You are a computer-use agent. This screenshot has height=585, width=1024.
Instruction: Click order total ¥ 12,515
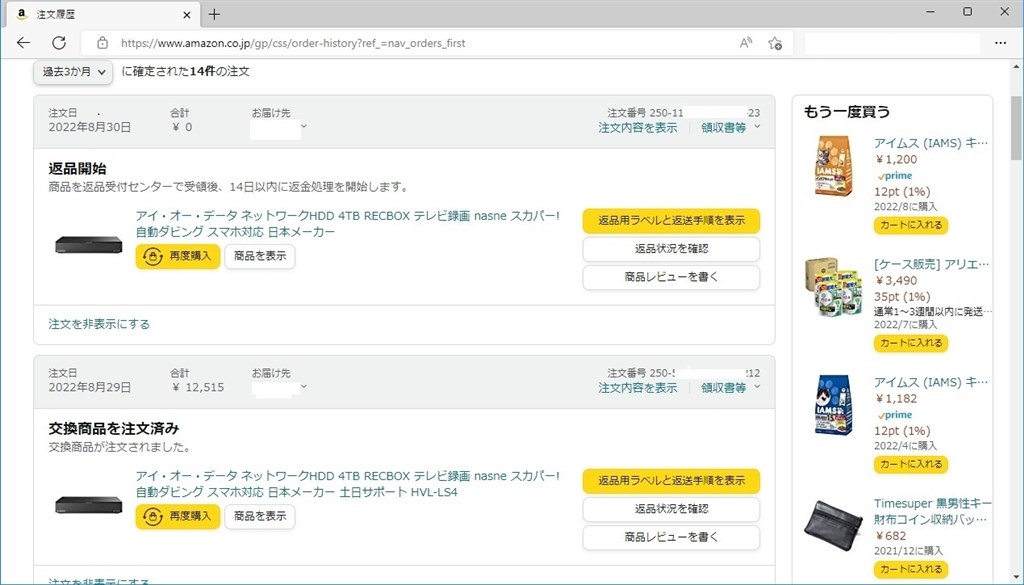[x=198, y=387]
